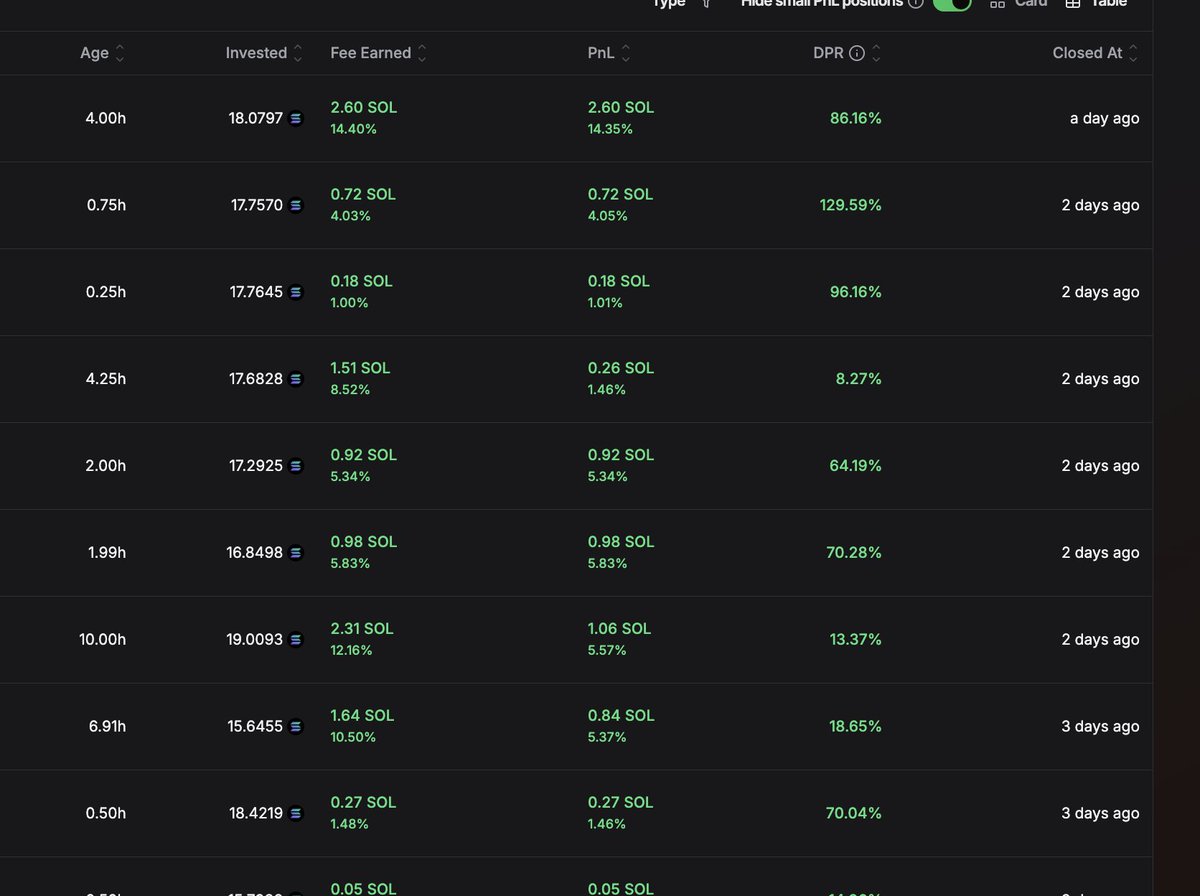This screenshot has height=896, width=1200.
Task: Click the 15.6455 invested amount
Action: [x=255, y=727]
